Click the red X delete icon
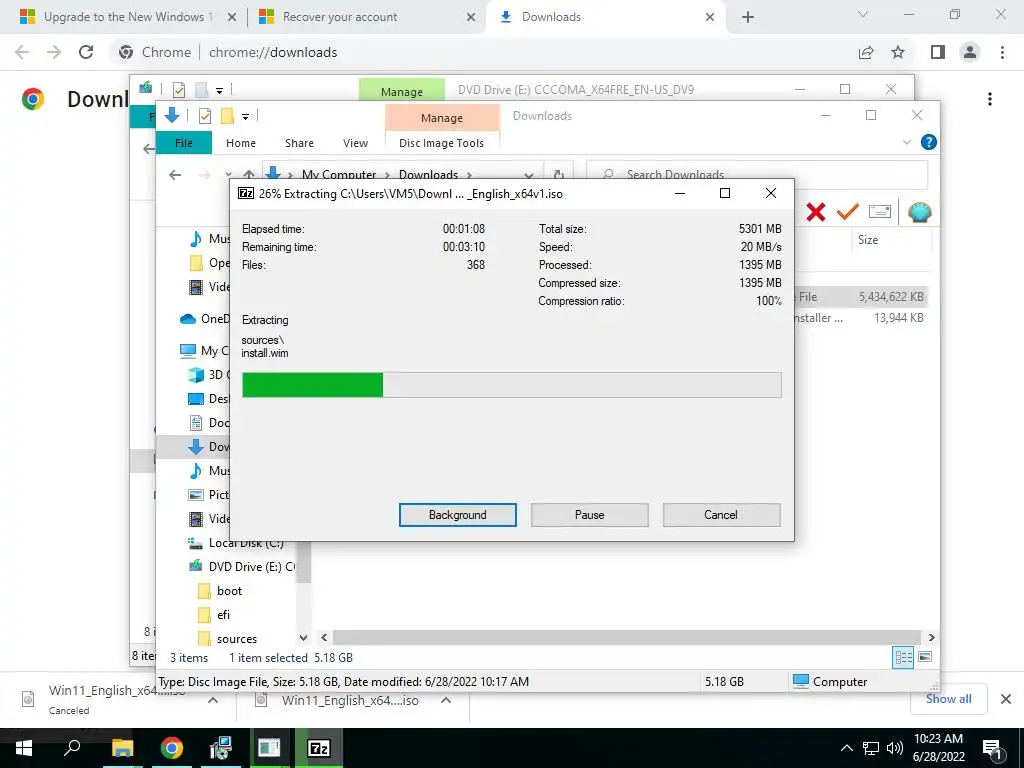This screenshot has width=1024, height=768. [x=815, y=212]
